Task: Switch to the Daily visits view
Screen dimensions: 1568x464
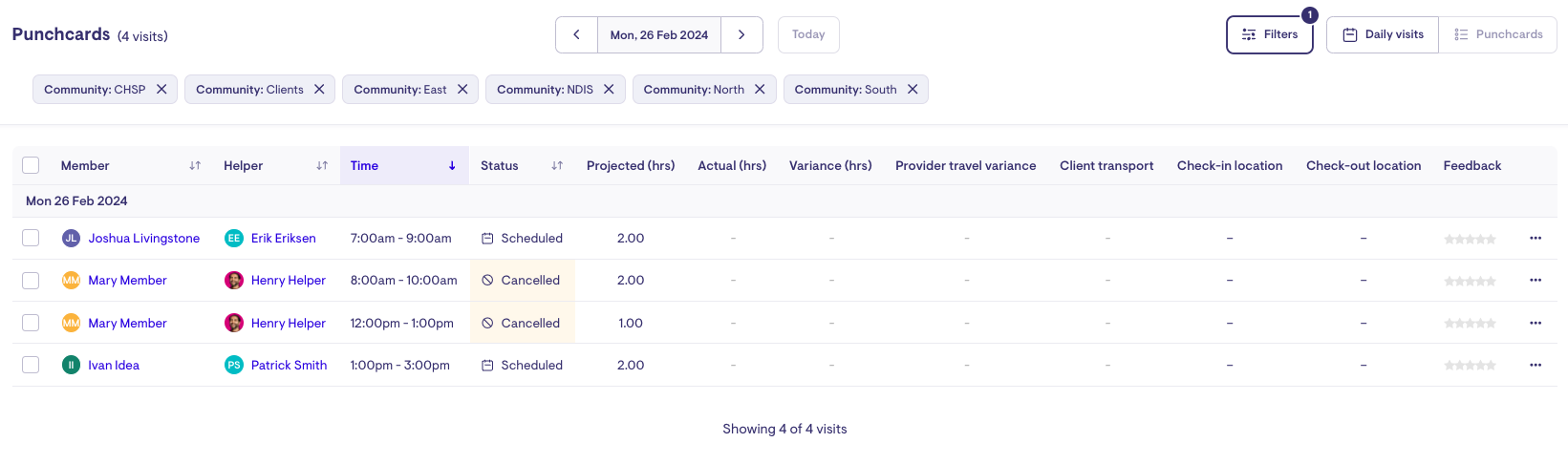Action: (x=1383, y=34)
